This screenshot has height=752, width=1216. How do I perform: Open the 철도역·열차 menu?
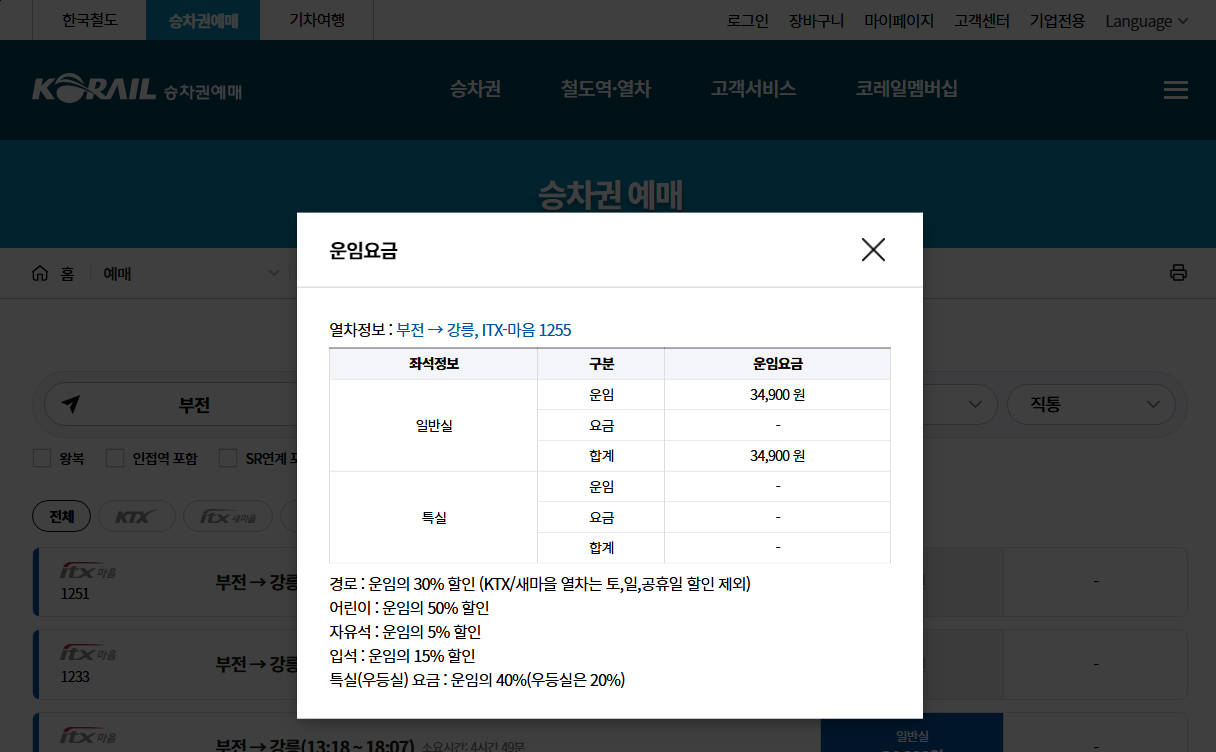click(606, 89)
